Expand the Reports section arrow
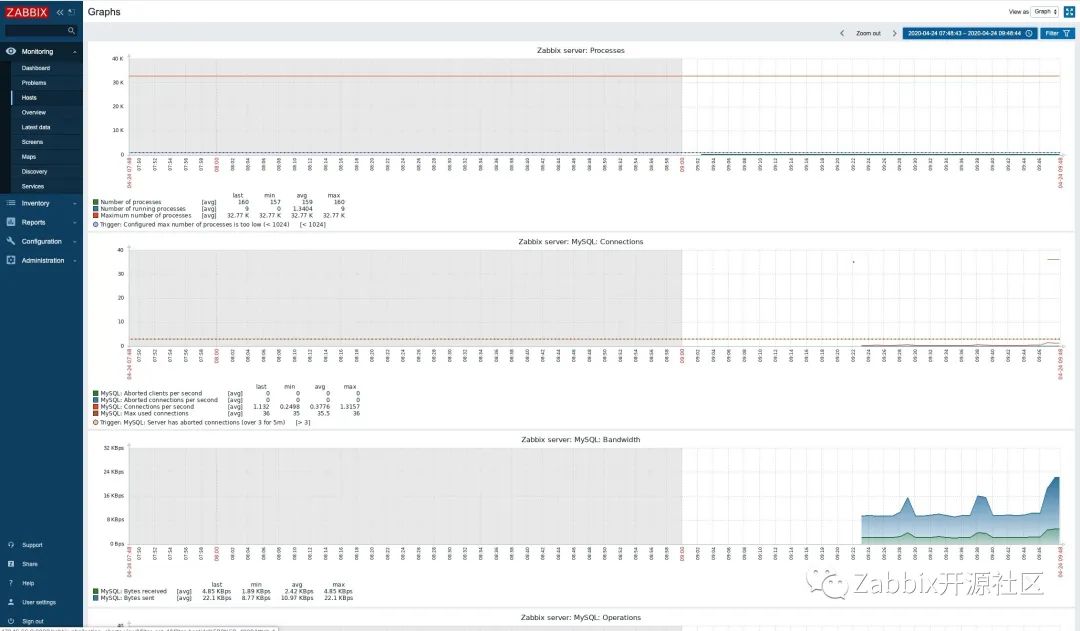Screen dimensions: 1080x631 click(74, 223)
